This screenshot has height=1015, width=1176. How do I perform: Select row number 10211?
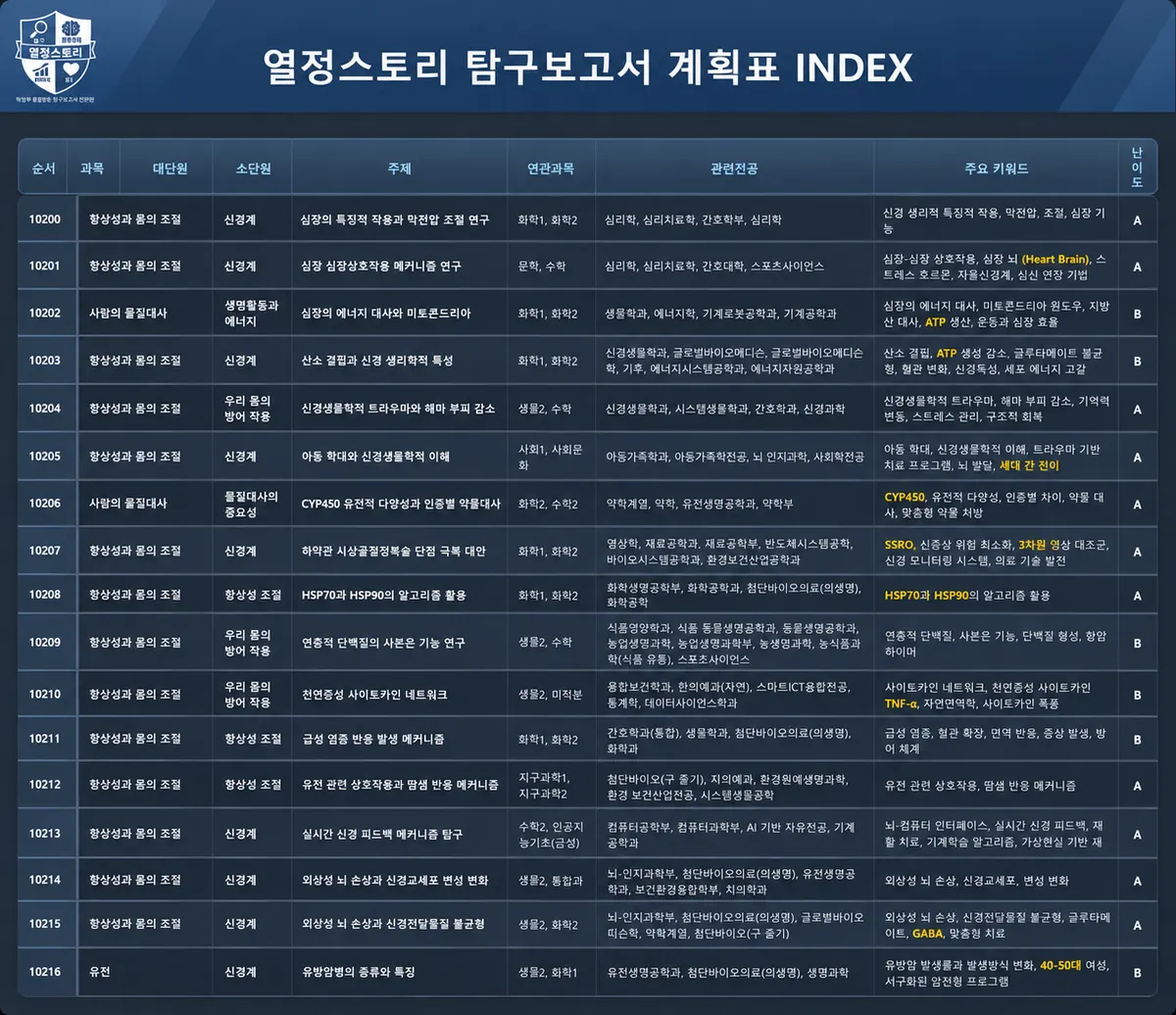[45, 739]
